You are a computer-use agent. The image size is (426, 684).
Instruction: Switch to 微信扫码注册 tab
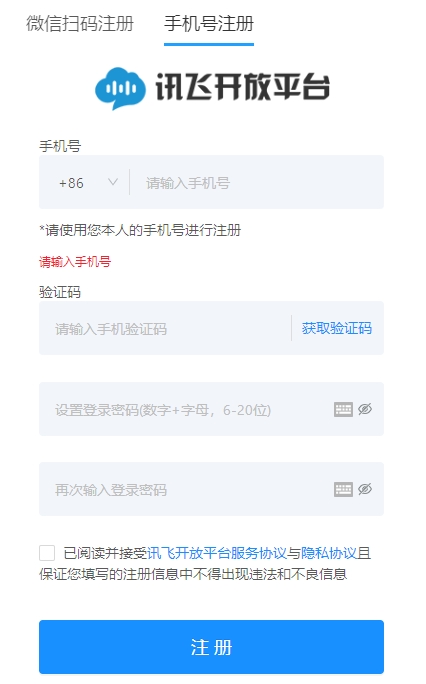[80, 24]
